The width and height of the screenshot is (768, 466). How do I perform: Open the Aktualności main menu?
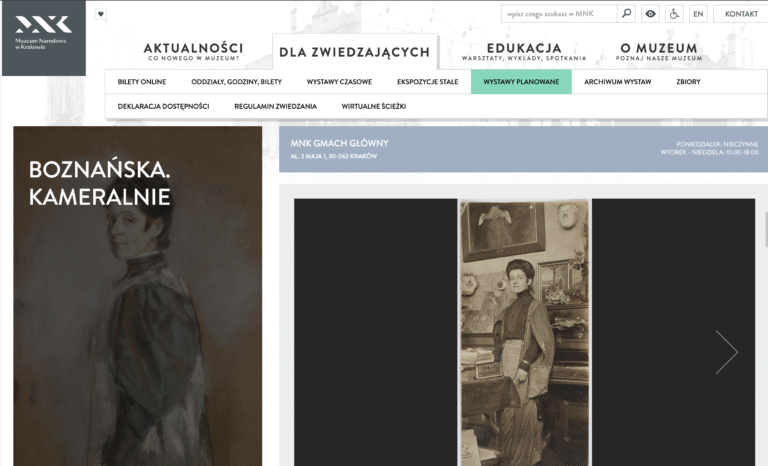[x=193, y=51]
